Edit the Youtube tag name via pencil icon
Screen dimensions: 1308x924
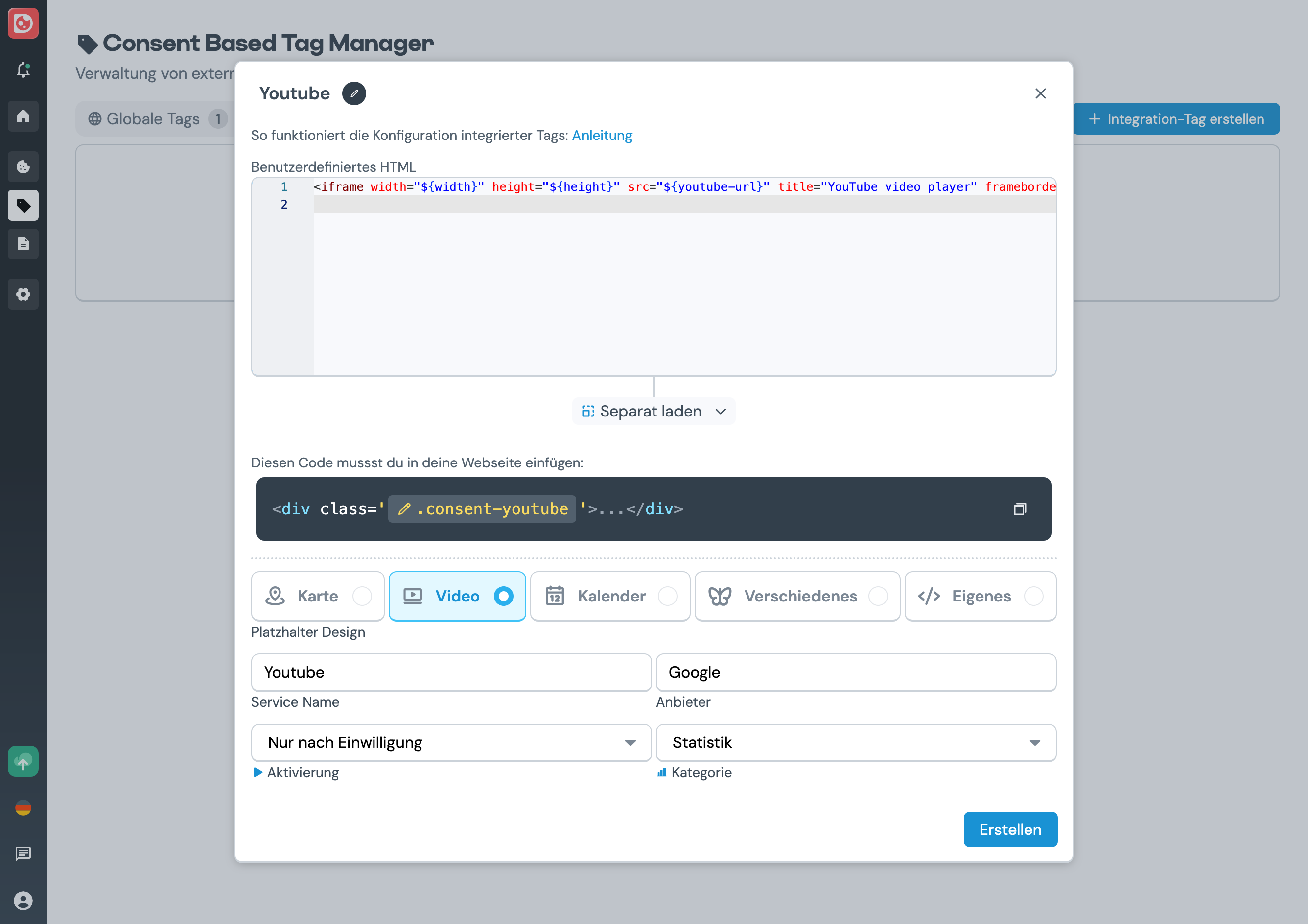(354, 93)
